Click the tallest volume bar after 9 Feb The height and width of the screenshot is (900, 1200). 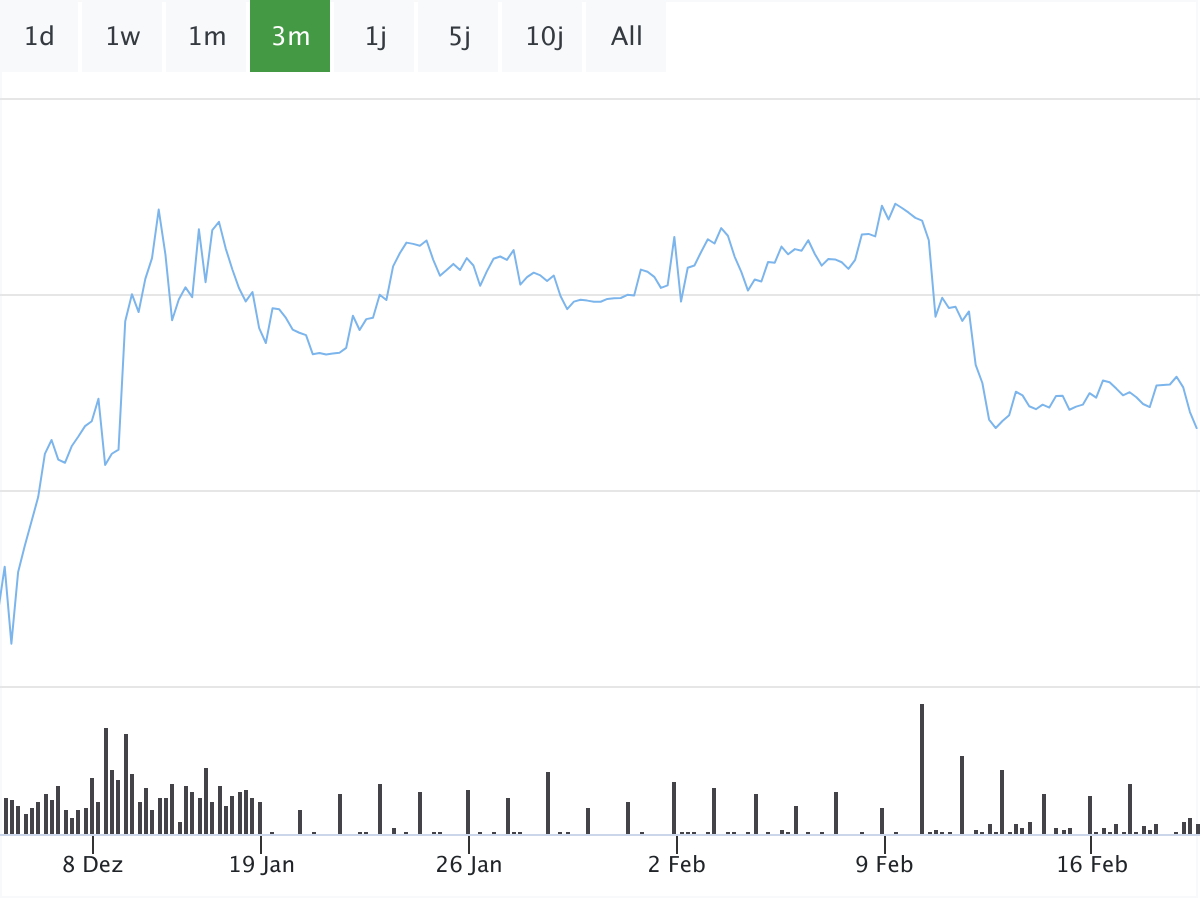click(x=922, y=769)
